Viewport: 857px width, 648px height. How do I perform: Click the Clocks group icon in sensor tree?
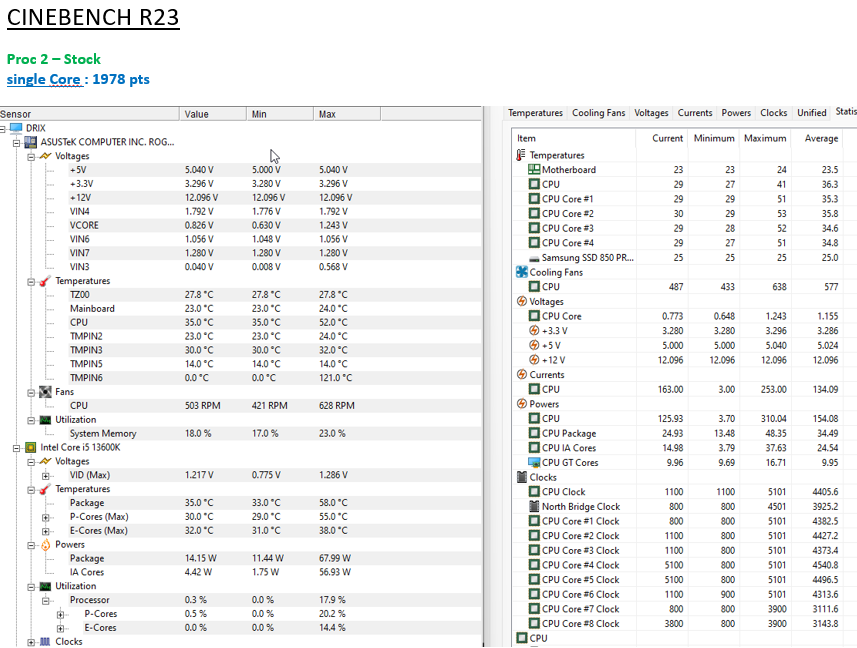(45, 641)
